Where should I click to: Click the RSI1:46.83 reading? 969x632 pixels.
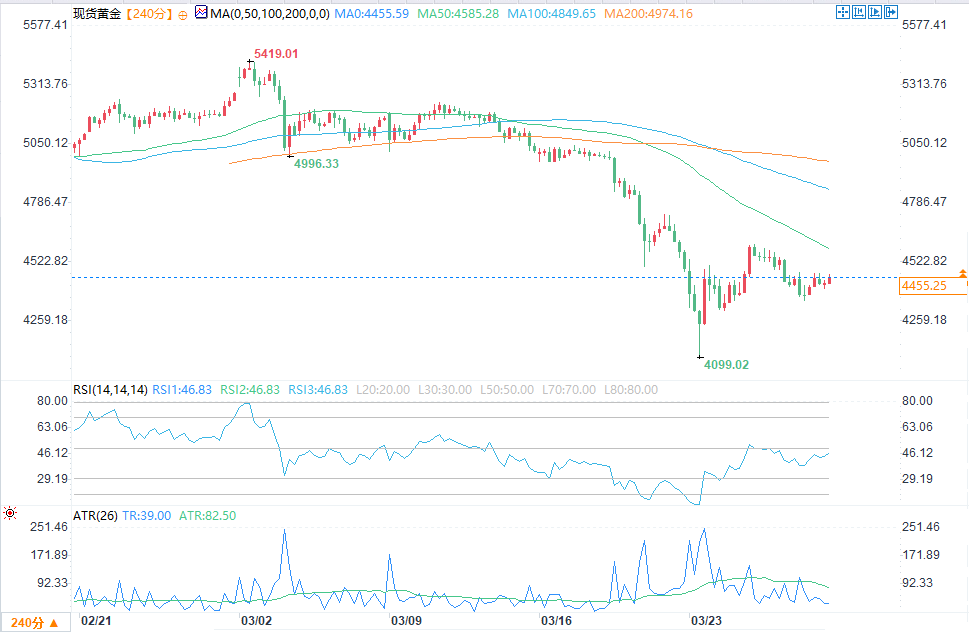click(182, 390)
